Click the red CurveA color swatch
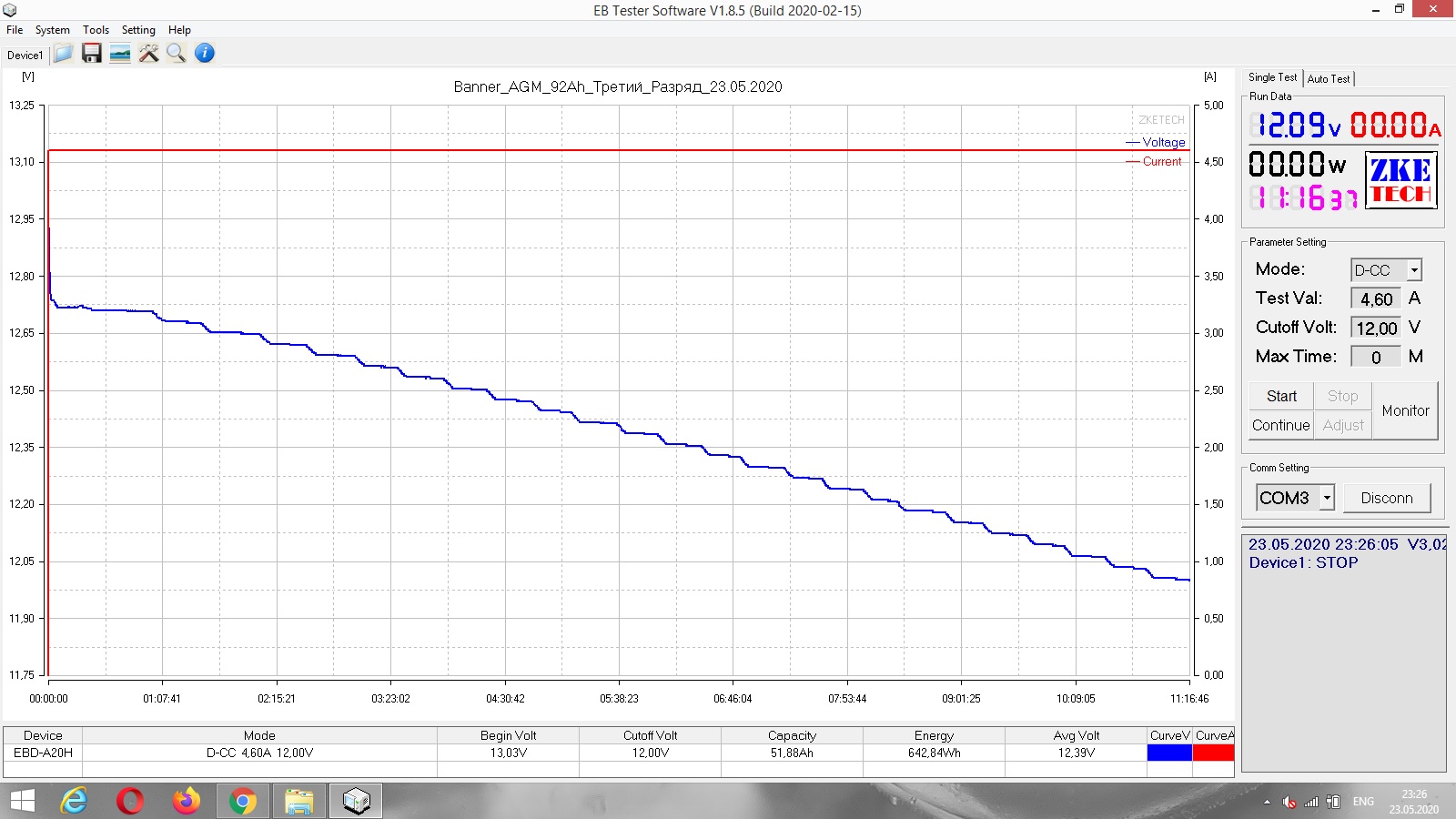This screenshot has height=819, width=1456. coord(1213,753)
